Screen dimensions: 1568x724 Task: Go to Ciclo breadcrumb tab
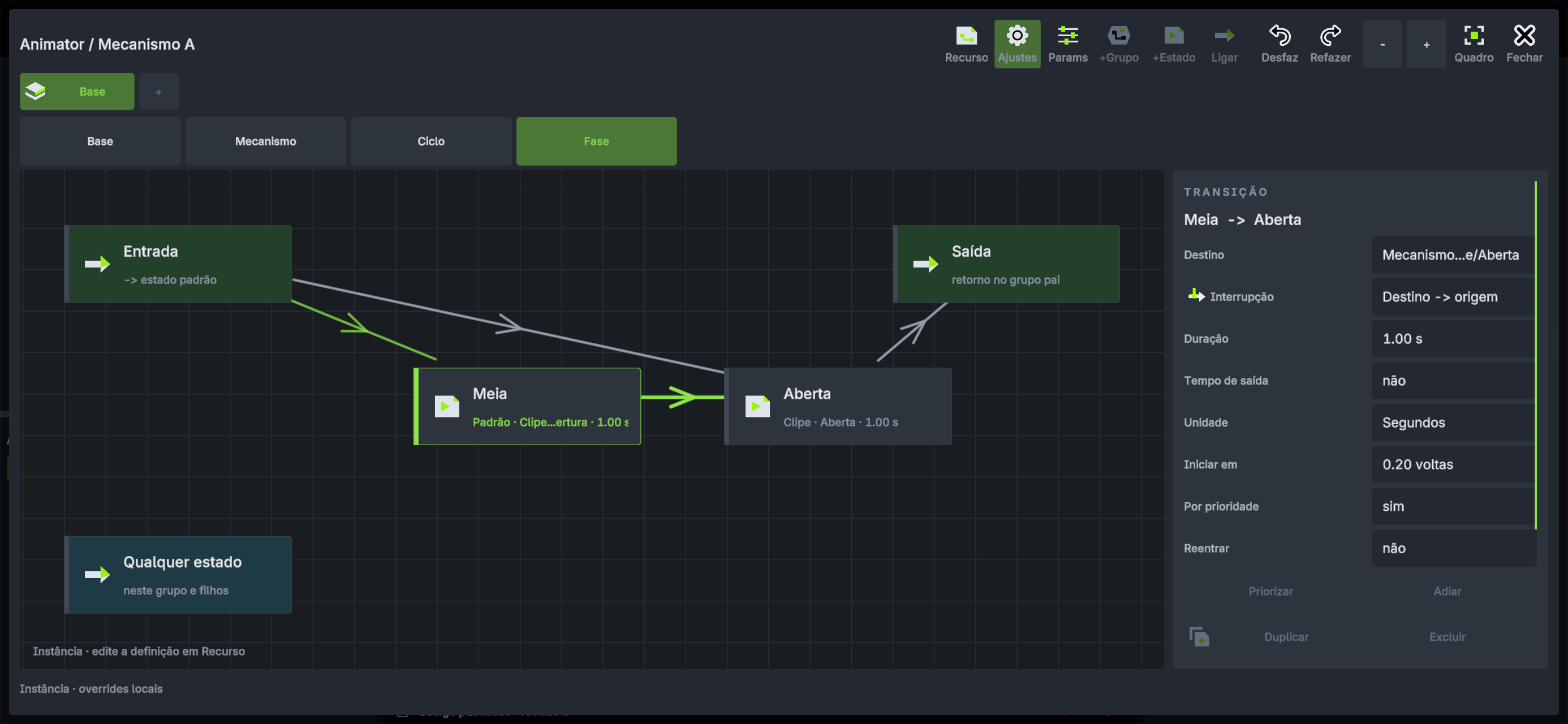[x=431, y=141]
